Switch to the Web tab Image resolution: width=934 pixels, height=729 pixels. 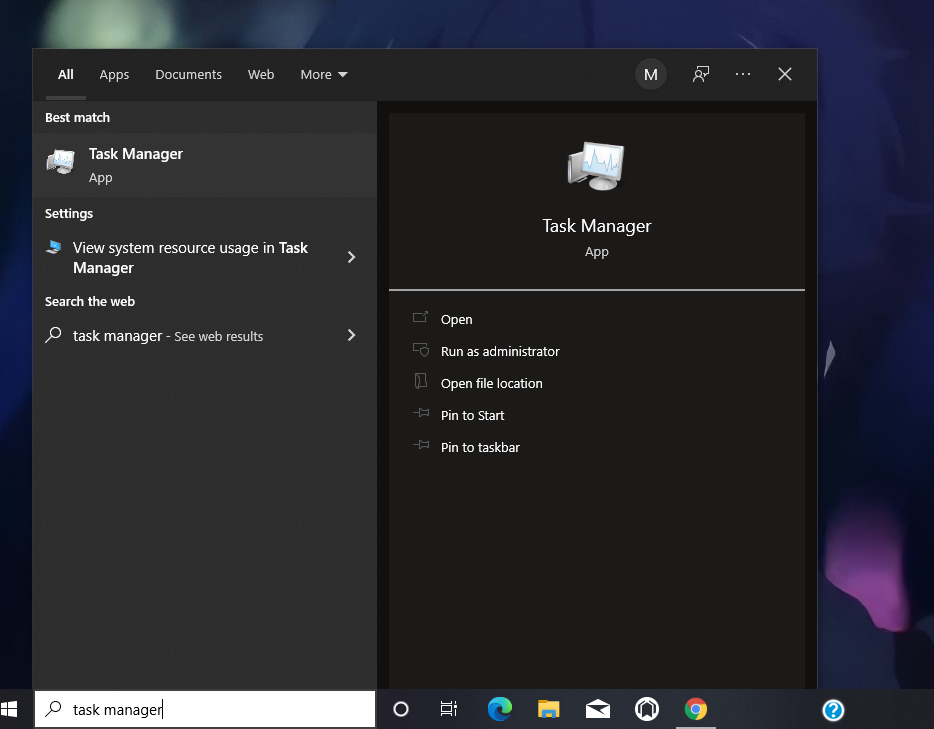tap(261, 74)
